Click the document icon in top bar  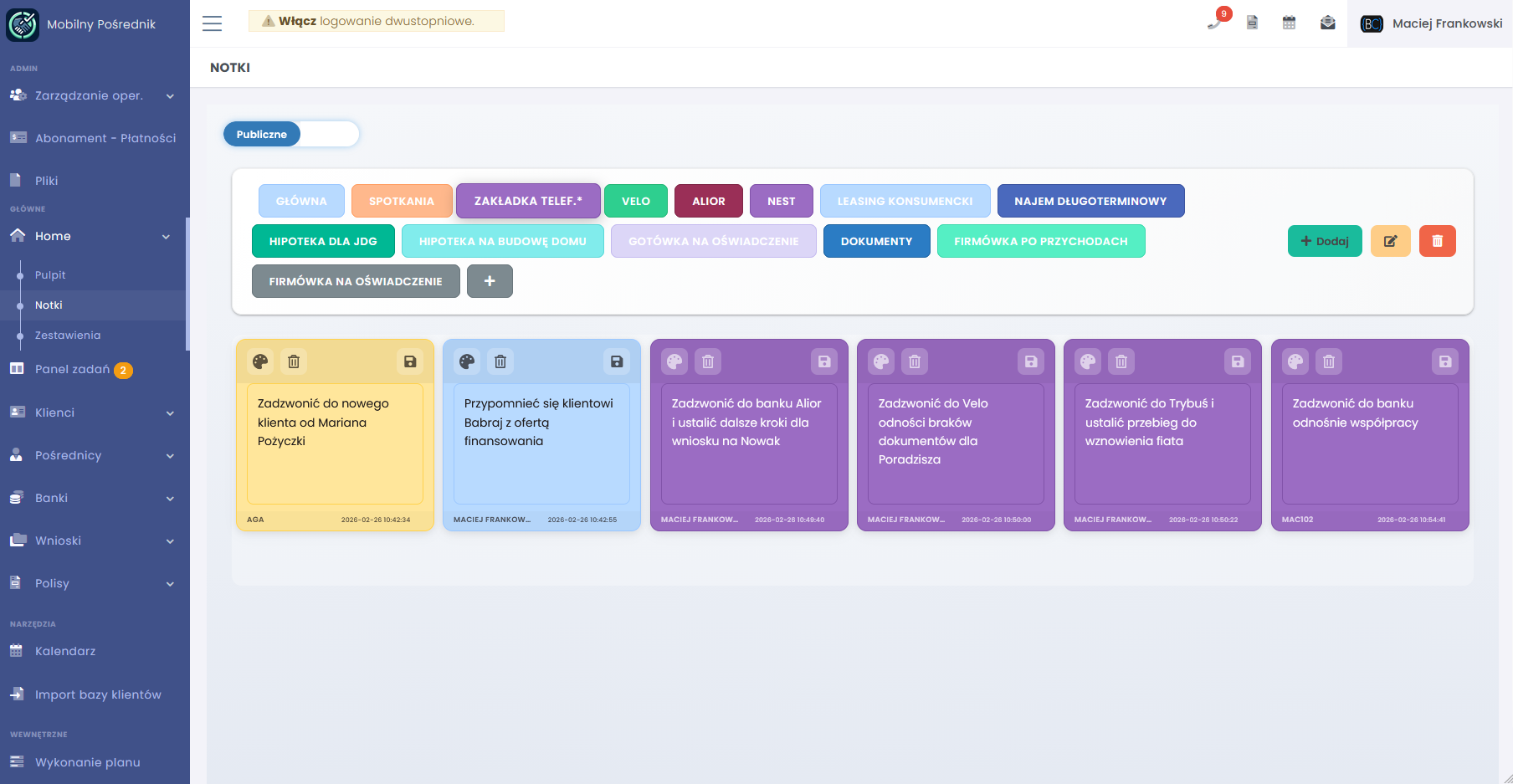click(x=1252, y=23)
